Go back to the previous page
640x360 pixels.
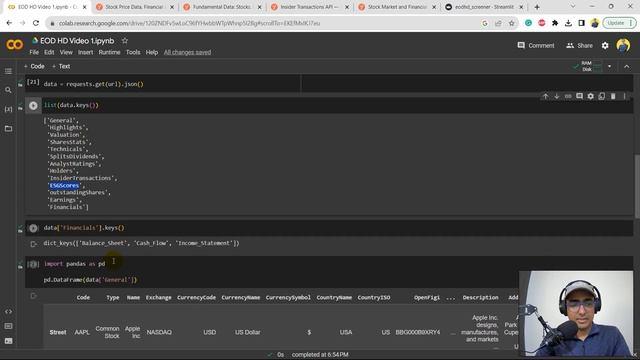[x=9, y=23]
